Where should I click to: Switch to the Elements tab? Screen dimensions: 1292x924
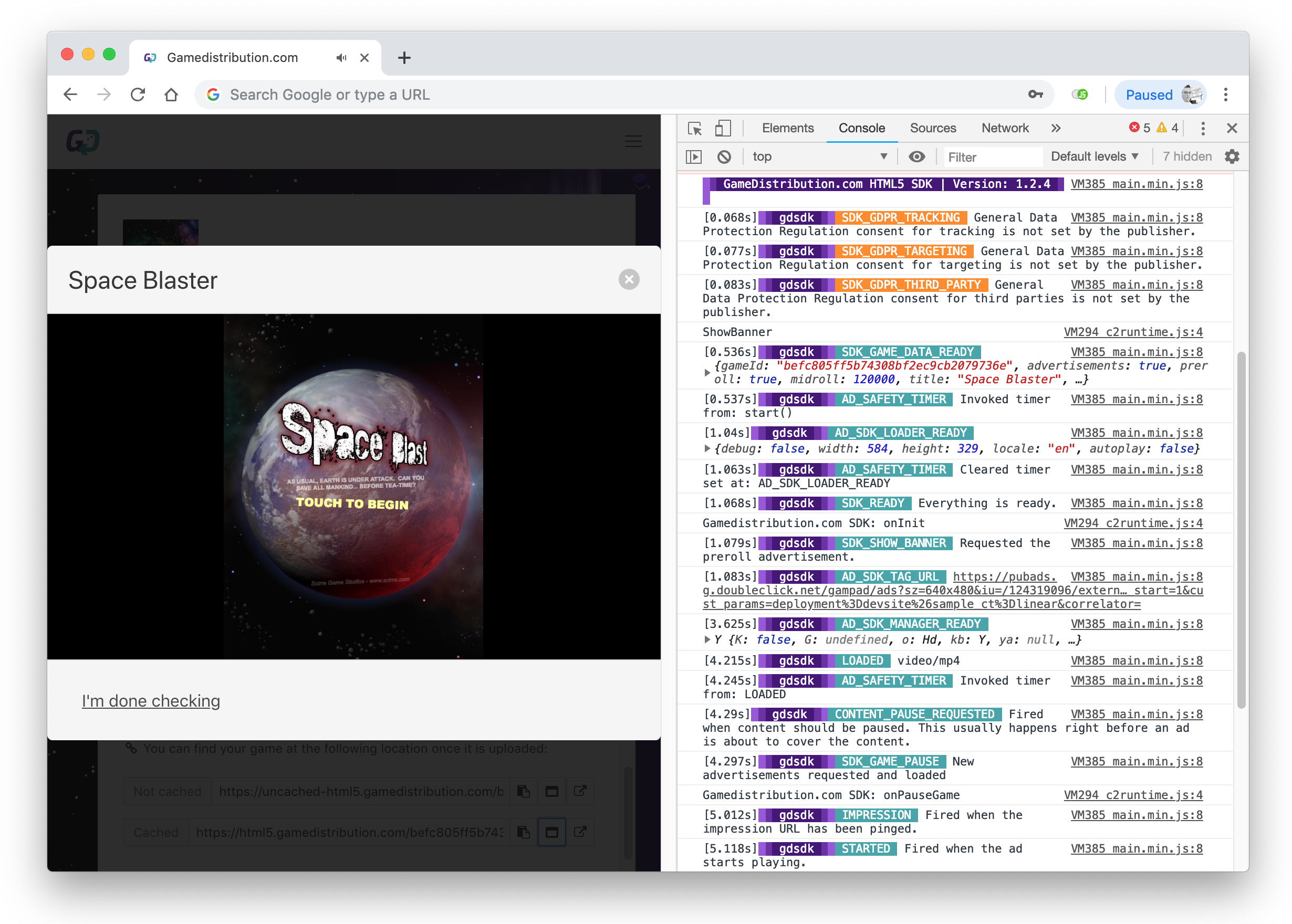[x=787, y=128]
